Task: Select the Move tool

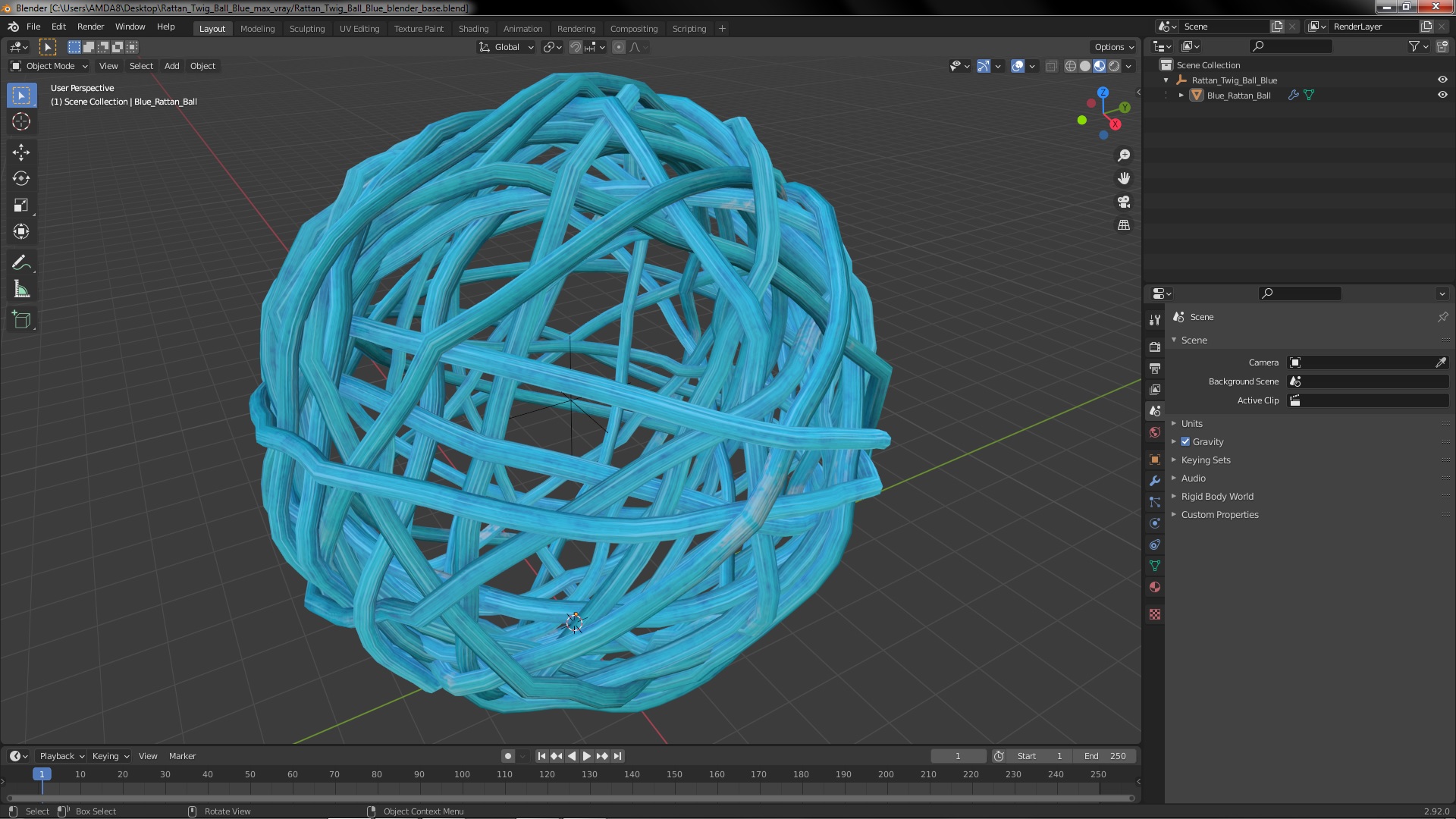Action: [21, 152]
